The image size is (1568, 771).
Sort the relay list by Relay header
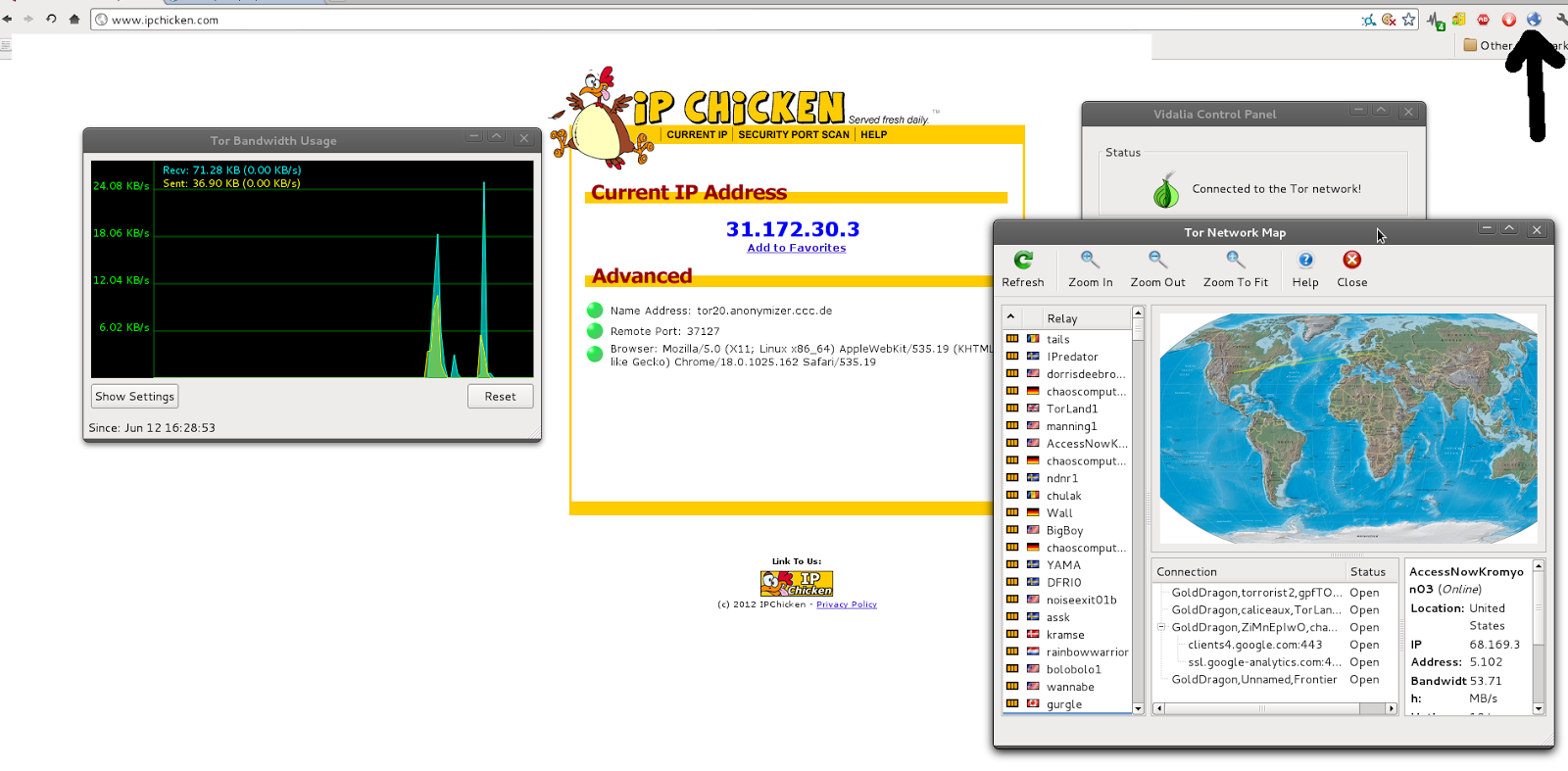tap(1077, 318)
